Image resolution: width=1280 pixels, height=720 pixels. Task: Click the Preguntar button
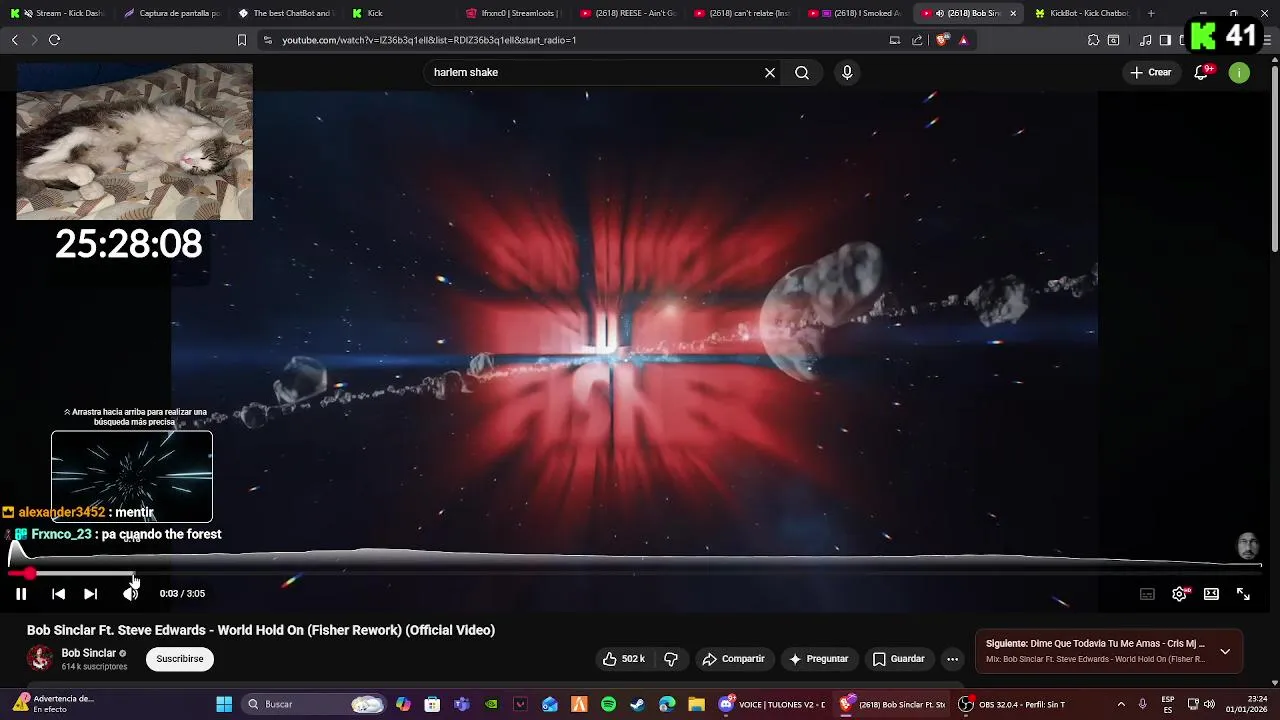click(818, 659)
